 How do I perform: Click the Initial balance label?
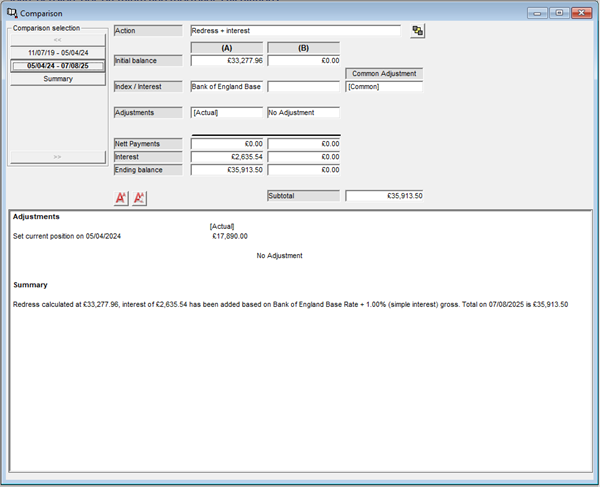tap(148, 60)
